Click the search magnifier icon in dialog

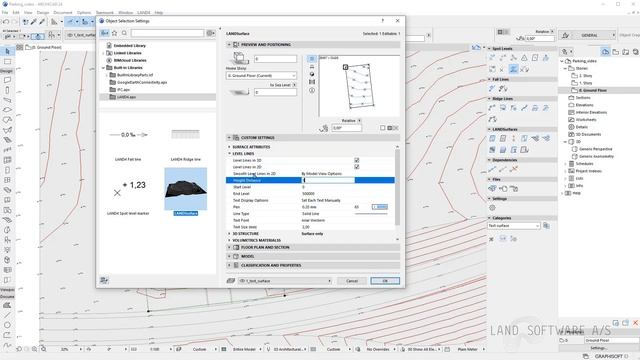124,33
